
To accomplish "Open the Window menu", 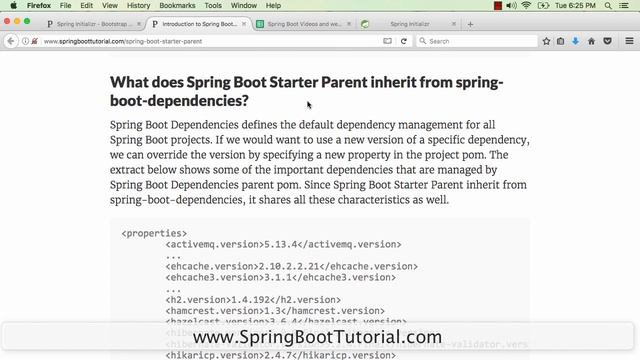I will click(x=244, y=6).
